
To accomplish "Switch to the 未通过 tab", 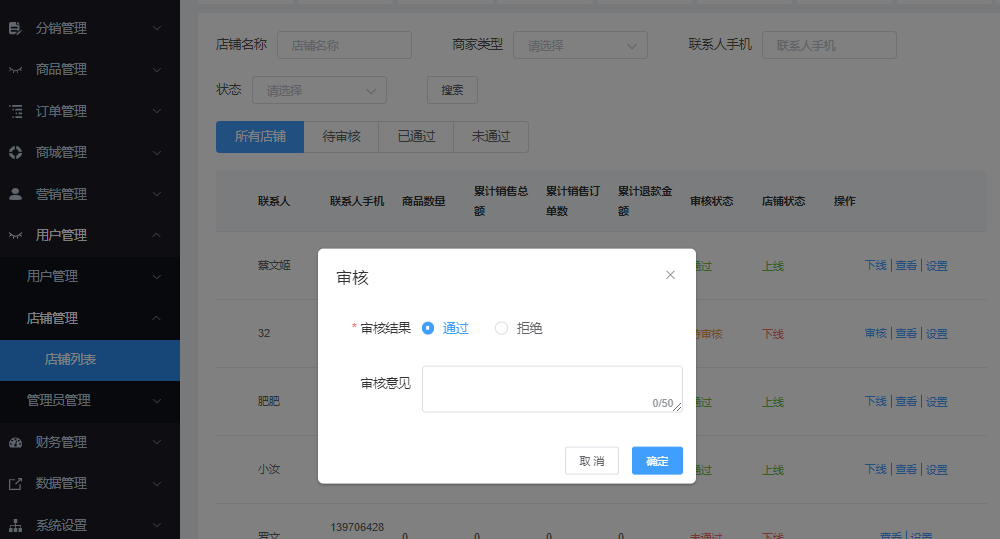I will (490, 137).
